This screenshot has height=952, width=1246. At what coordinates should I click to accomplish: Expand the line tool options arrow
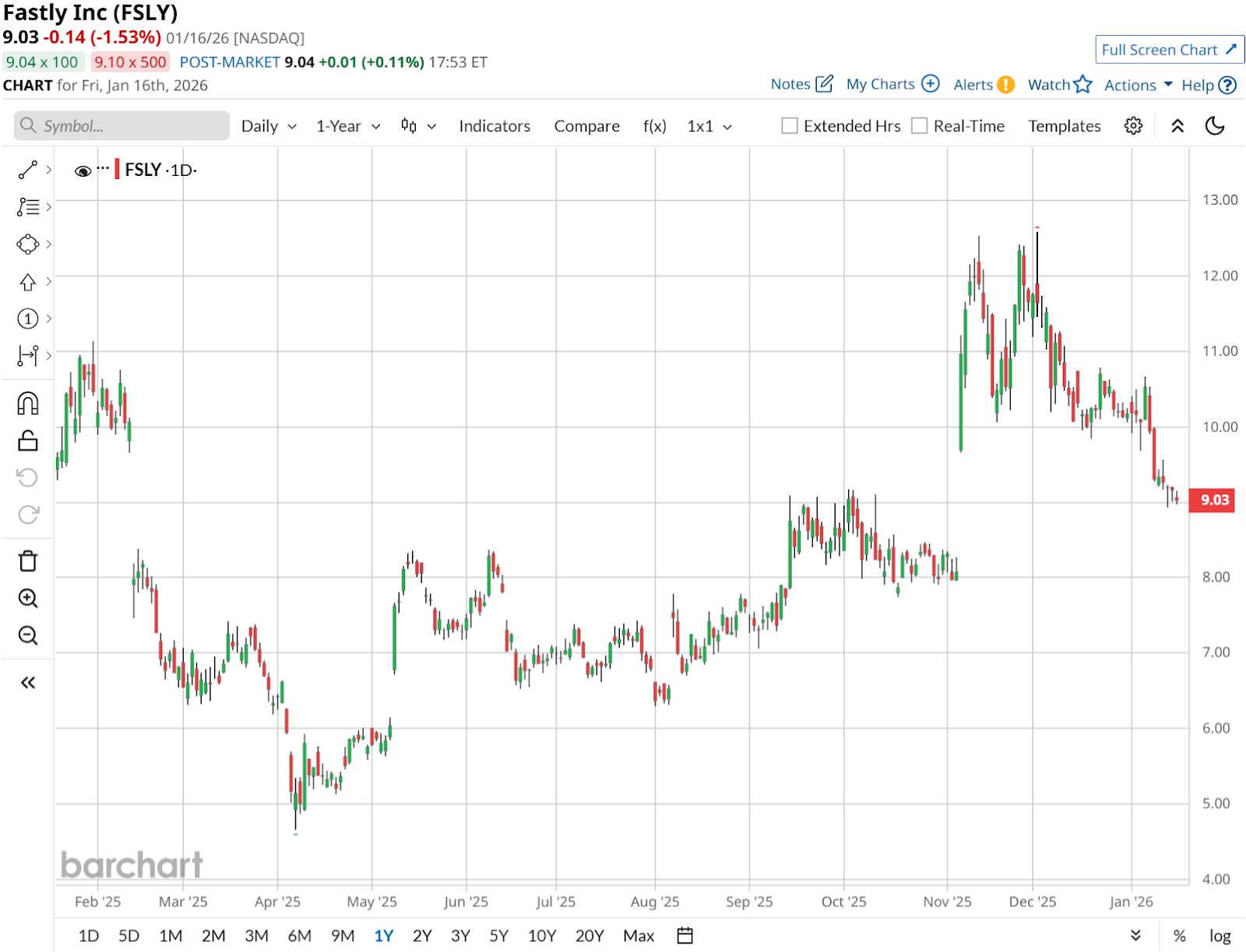click(48, 170)
